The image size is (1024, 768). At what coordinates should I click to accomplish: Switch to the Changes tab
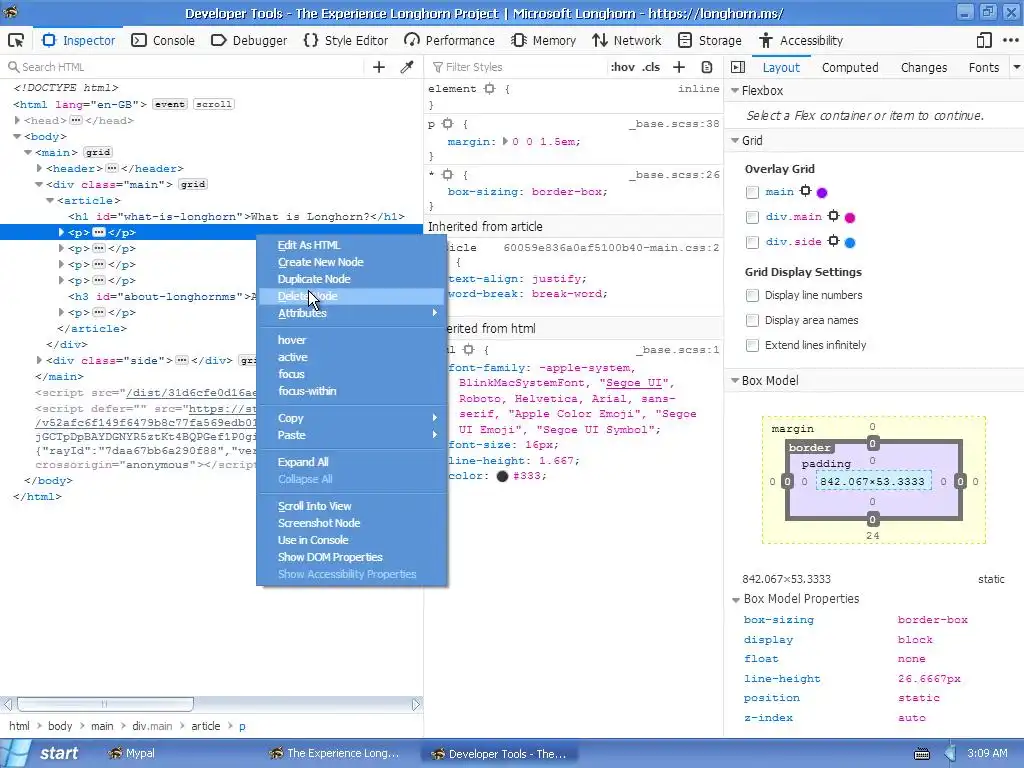[x=923, y=67]
